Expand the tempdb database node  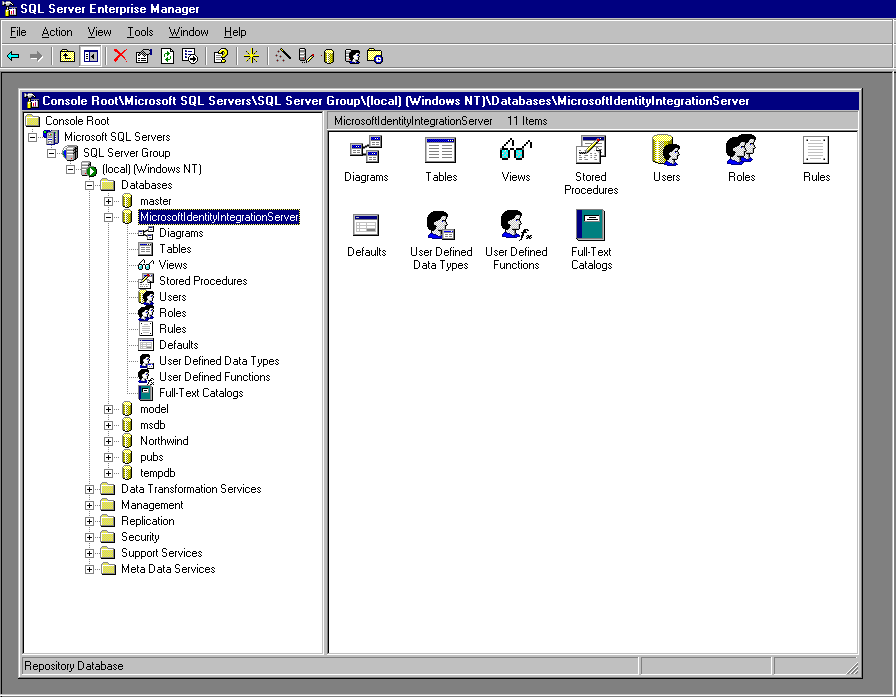coord(109,473)
